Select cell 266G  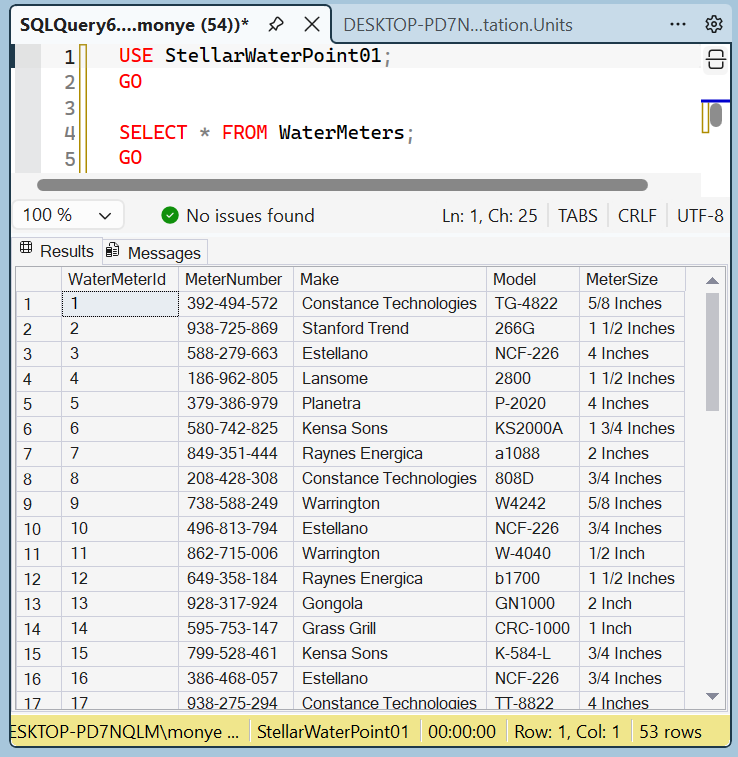click(x=533, y=329)
